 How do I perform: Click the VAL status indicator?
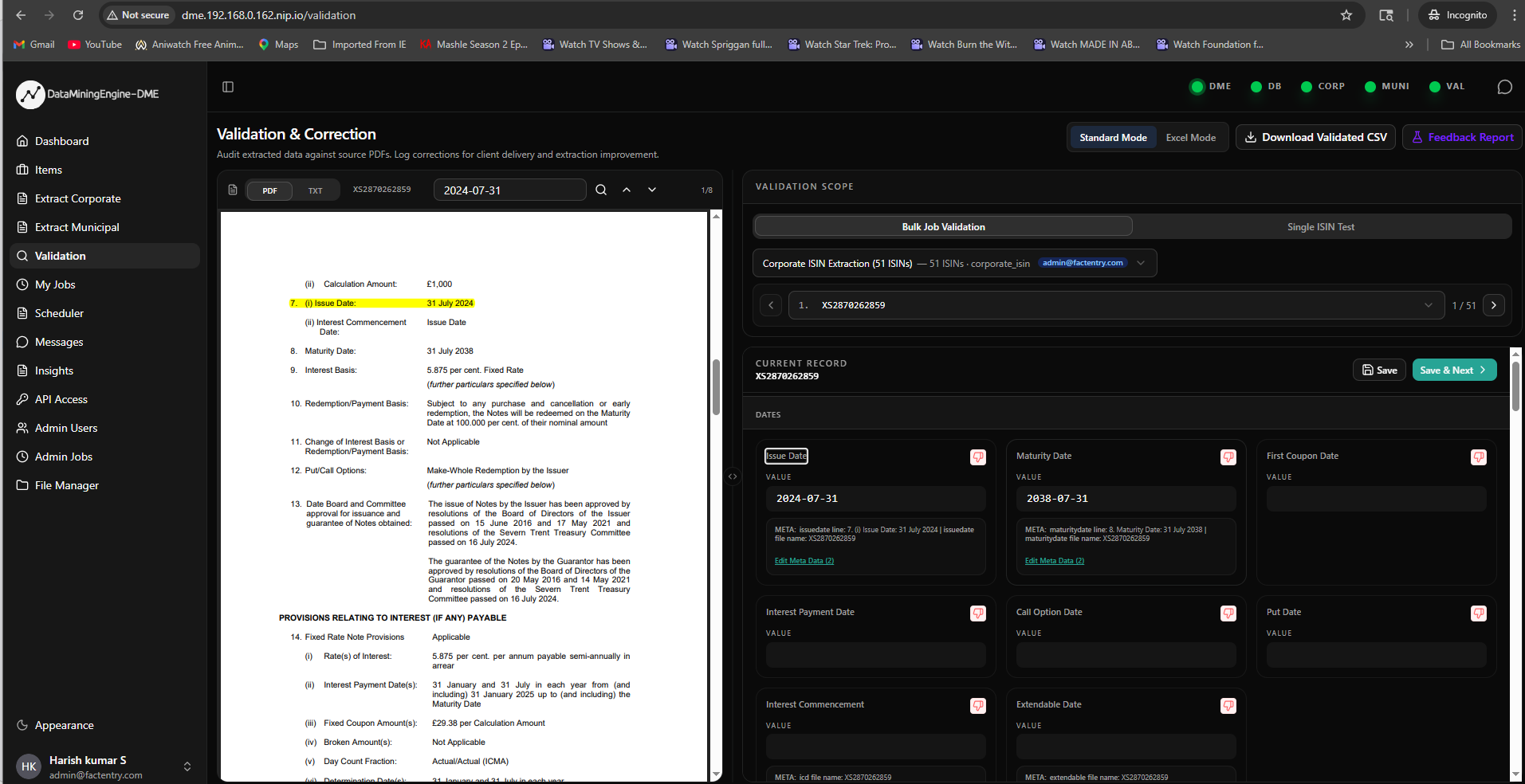pos(1447,86)
